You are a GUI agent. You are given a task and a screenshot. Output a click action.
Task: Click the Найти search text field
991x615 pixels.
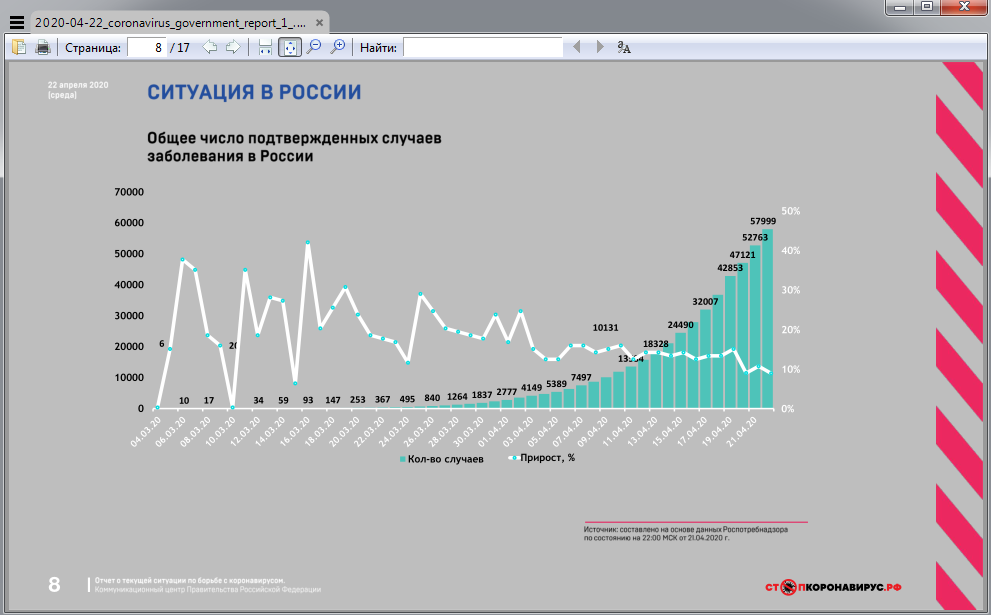click(x=482, y=47)
